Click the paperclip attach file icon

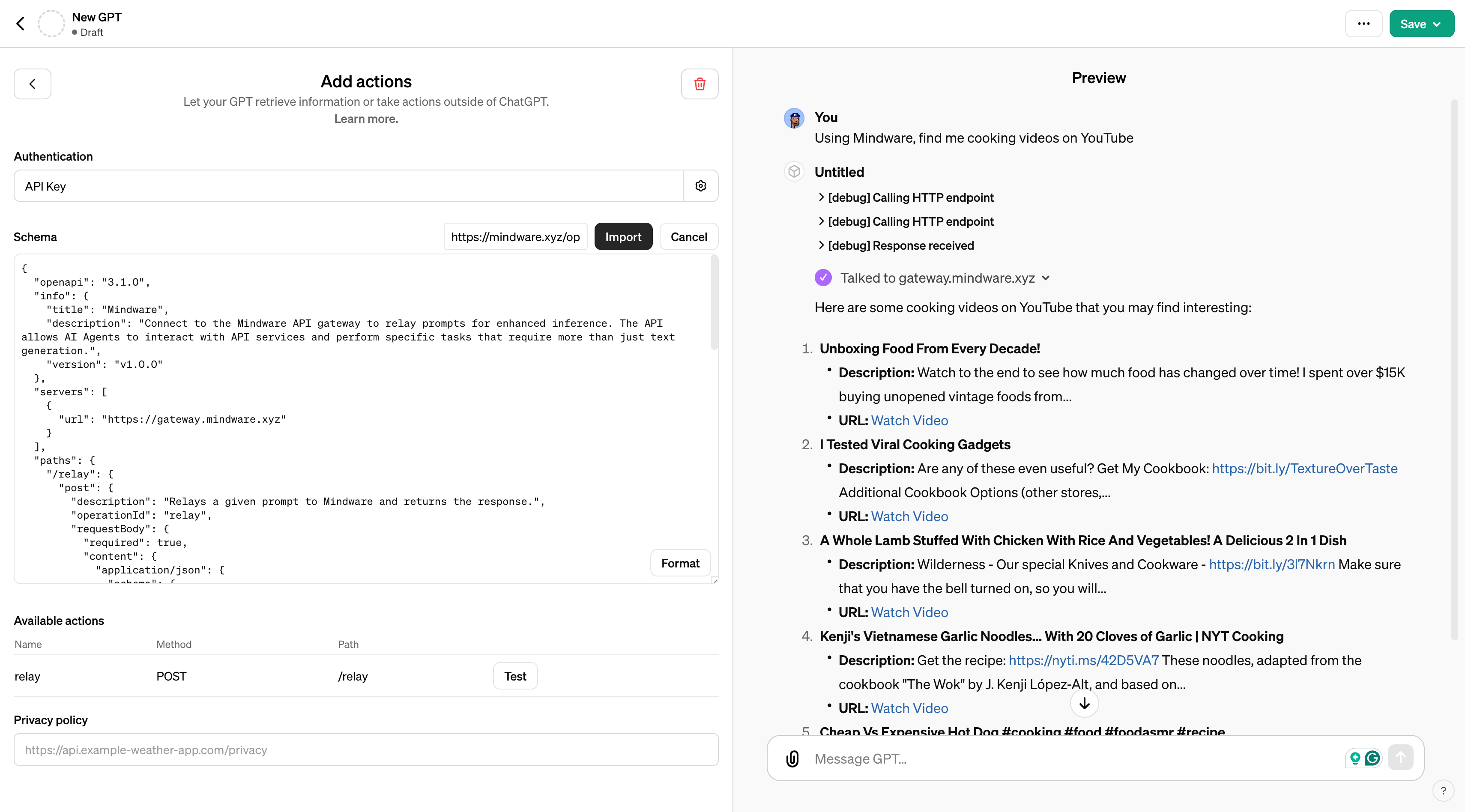pos(792,758)
